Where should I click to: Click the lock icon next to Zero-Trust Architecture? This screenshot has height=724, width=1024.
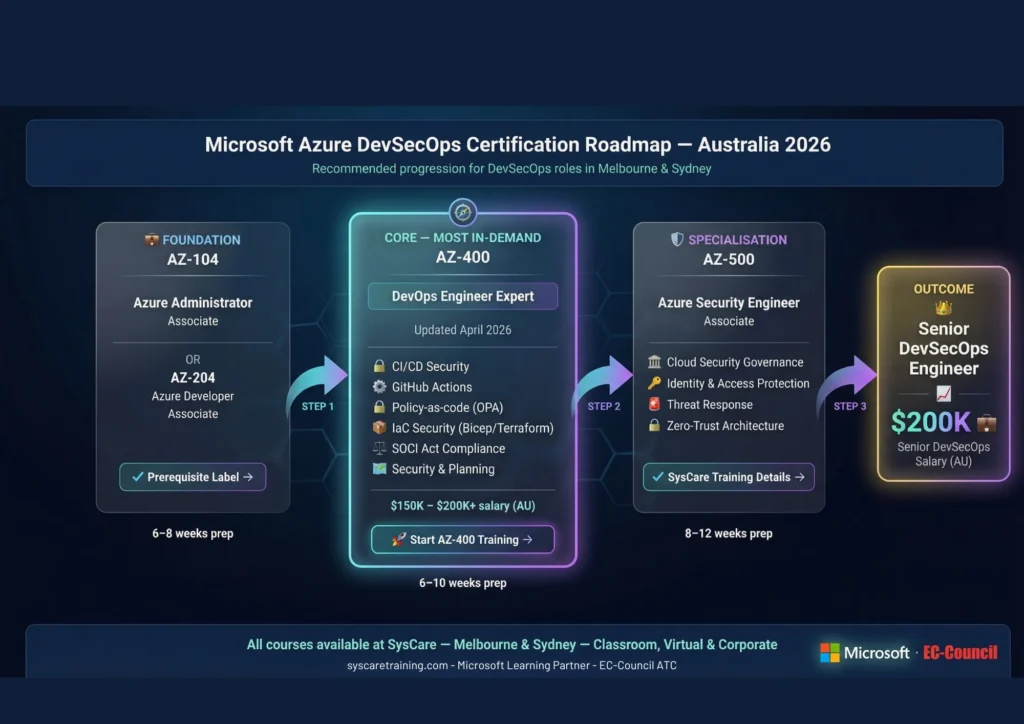[x=654, y=425]
